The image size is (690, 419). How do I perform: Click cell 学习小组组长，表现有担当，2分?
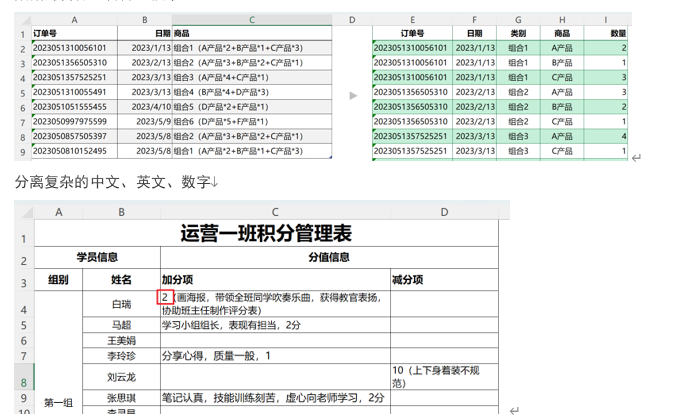275,325
